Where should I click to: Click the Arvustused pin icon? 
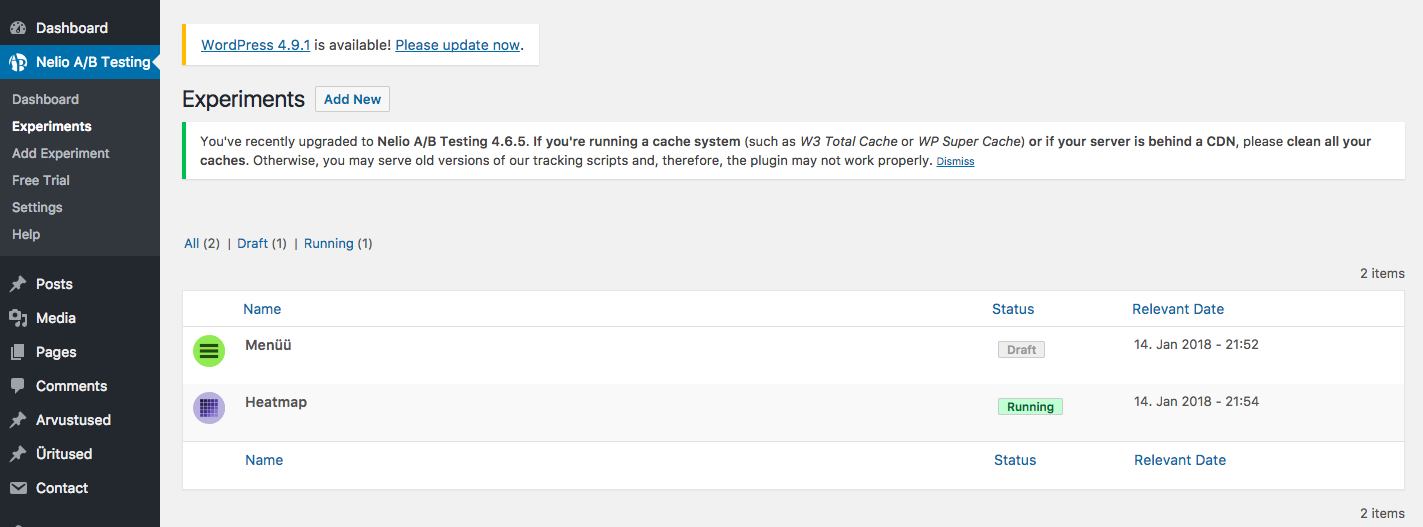[x=18, y=420]
